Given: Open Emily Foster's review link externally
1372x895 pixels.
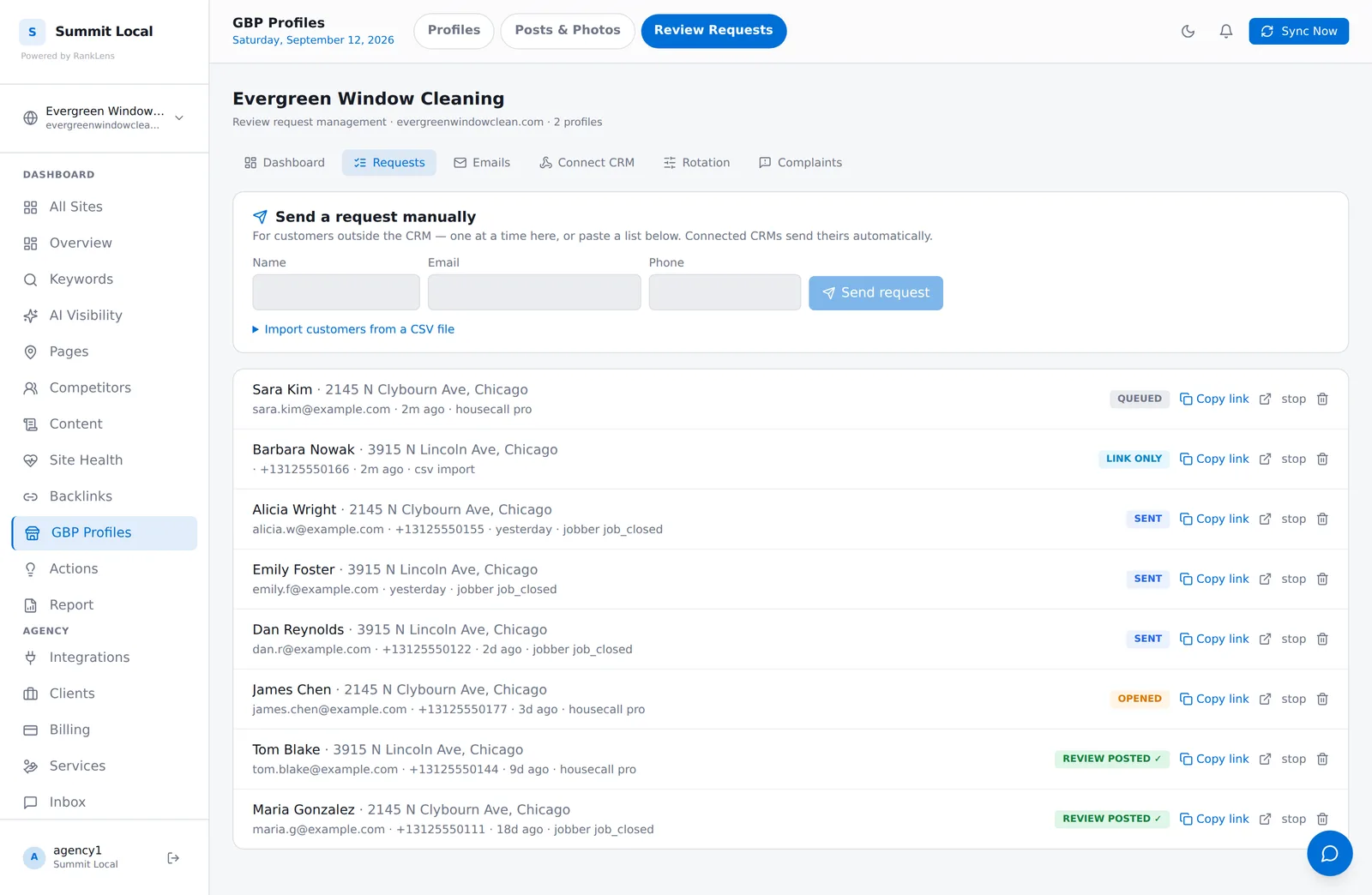Looking at the screenshot, I should (x=1265, y=580).
